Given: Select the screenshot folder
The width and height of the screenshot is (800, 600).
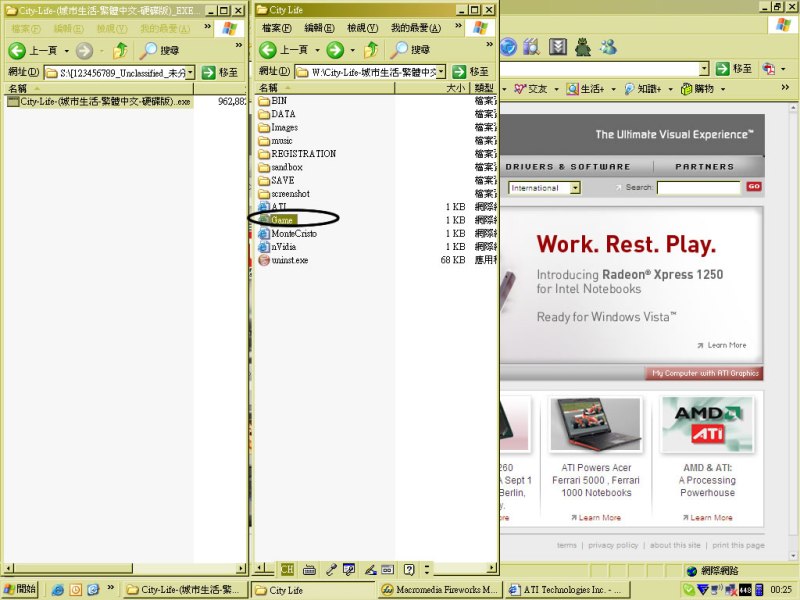Looking at the screenshot, I should pyautogui.click(x=284, y=194).
